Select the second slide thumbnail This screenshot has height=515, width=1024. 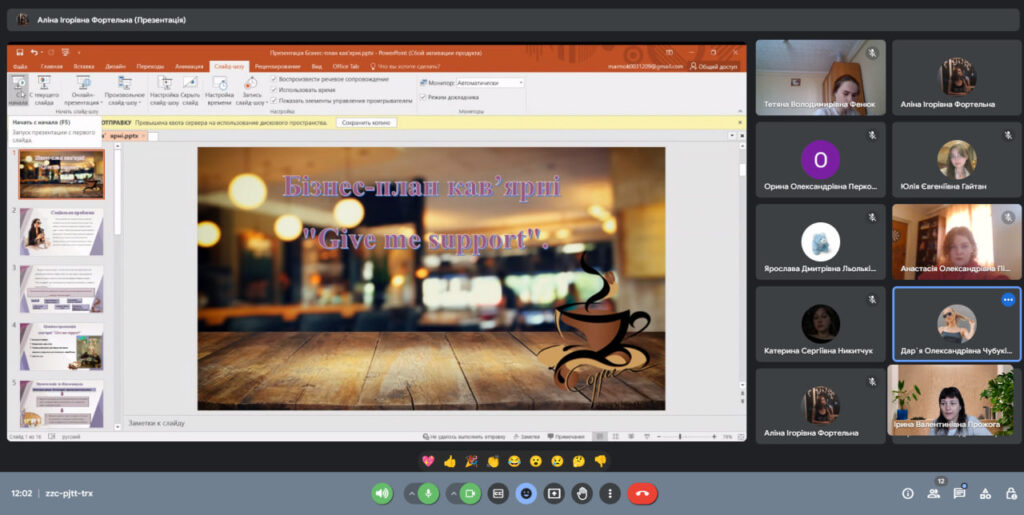coord(60,232)
